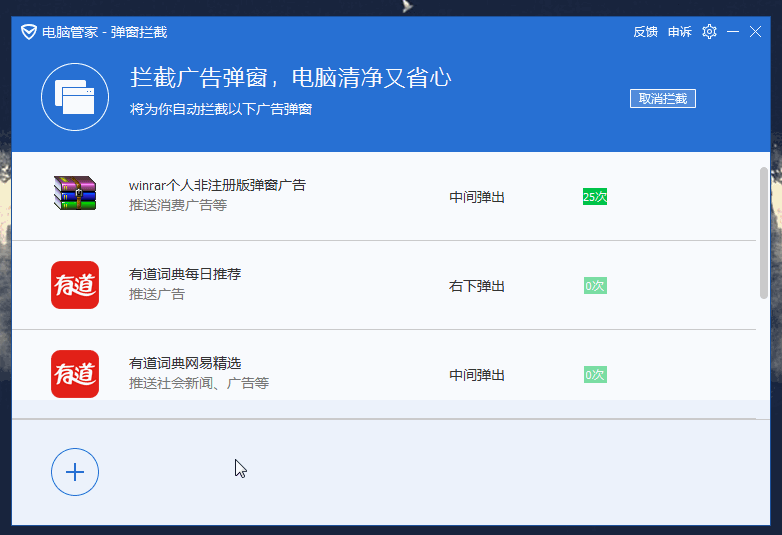The width and height of the screenshot is (782, 535).
Task: Click subtitle 将为你自动拦截以下广告弹窗
Action: 221,109
